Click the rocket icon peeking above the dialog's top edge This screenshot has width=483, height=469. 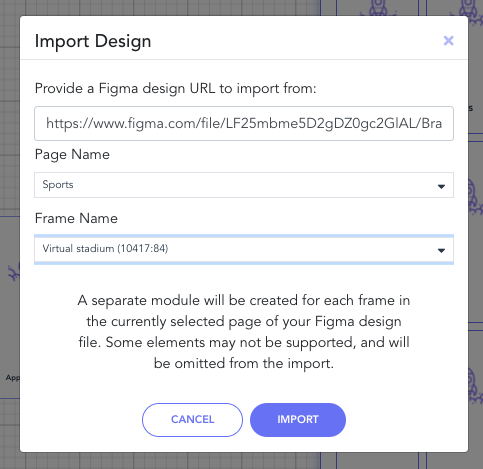[377, 8]
